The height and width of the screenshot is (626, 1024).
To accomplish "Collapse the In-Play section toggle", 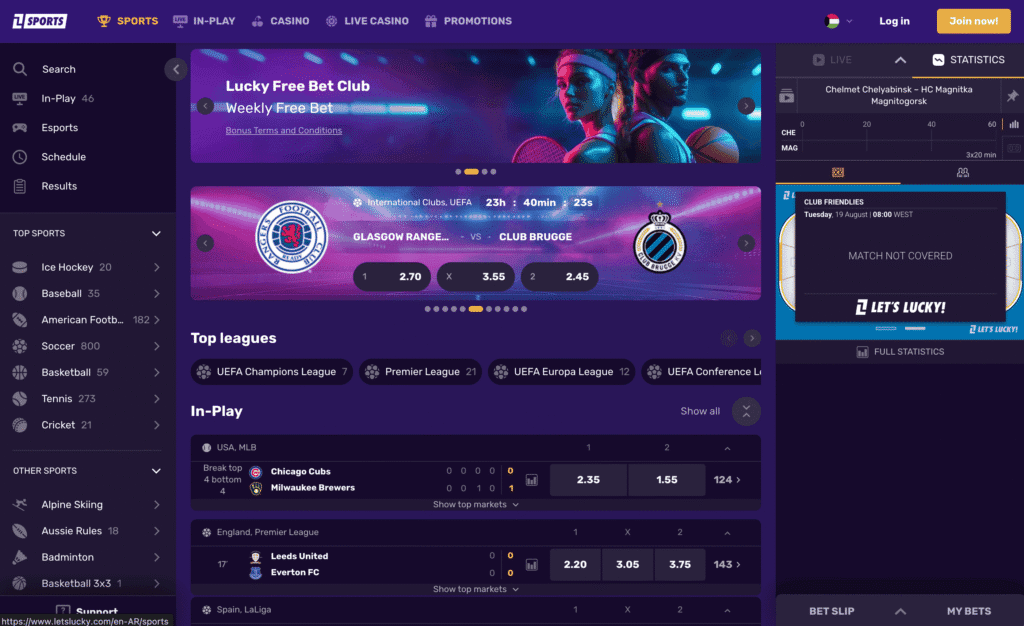I will coord(746,411).
